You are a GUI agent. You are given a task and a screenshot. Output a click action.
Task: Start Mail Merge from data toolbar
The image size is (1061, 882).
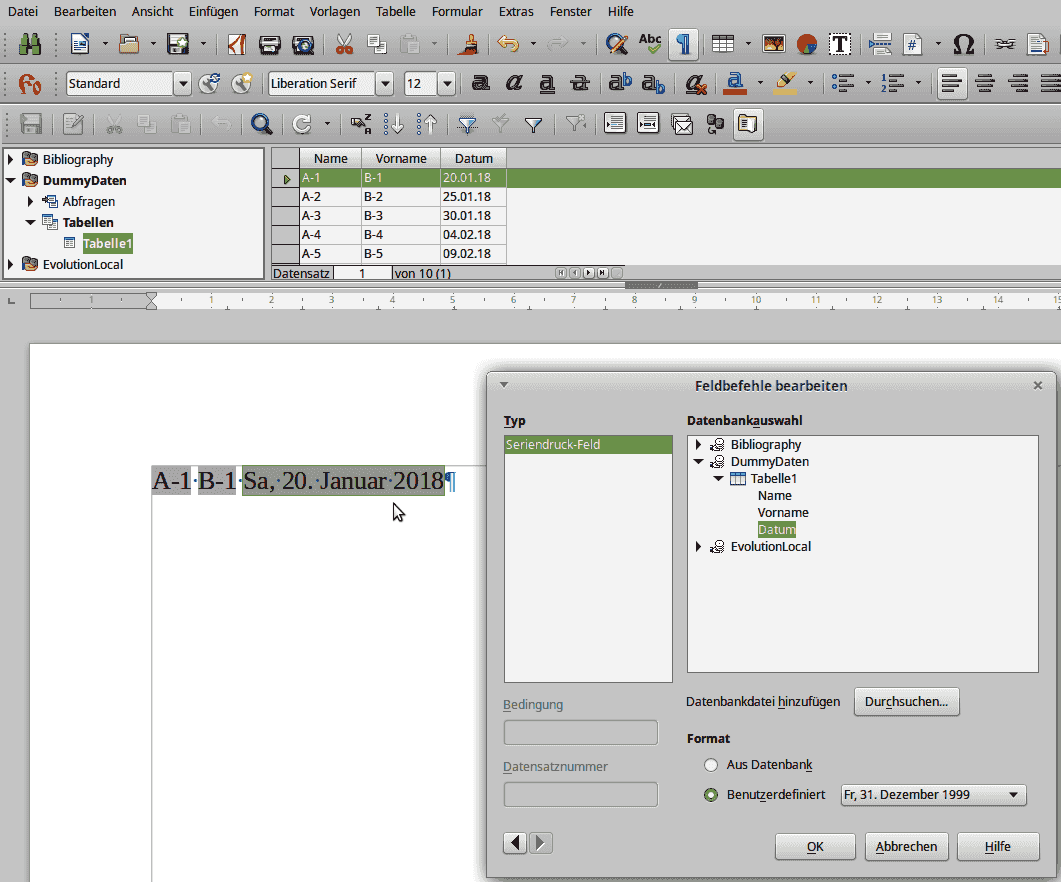pyautogui.click(x=682, y=124)
